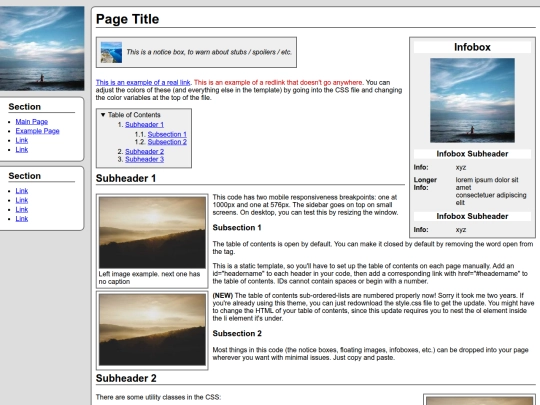The width and height of the screenshot is (540, 405).
Task: Jump to Subsection 1 in contents
Action: point(167,134)
